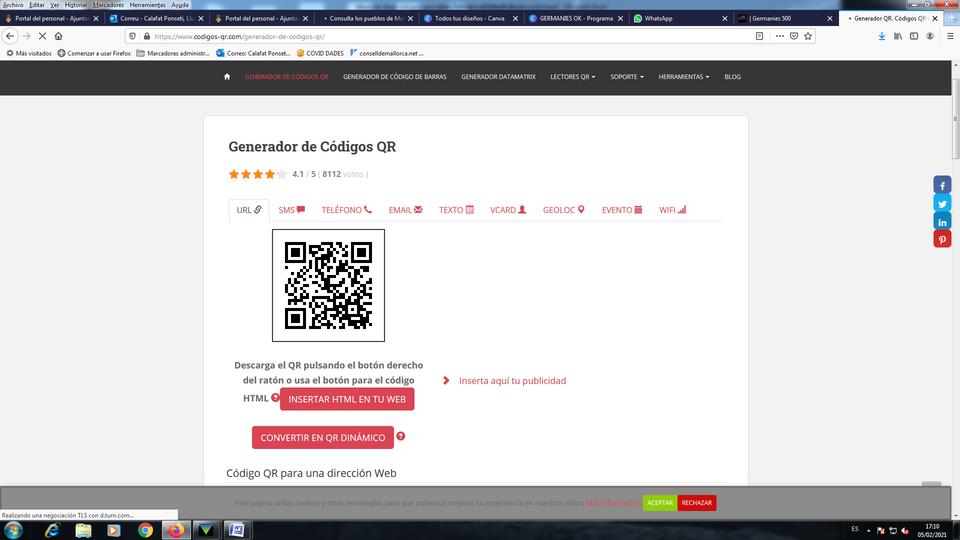Viewport: 960px width, 540px height.
Task: Open Firefox downloads panel
Action: pos(882,36)
